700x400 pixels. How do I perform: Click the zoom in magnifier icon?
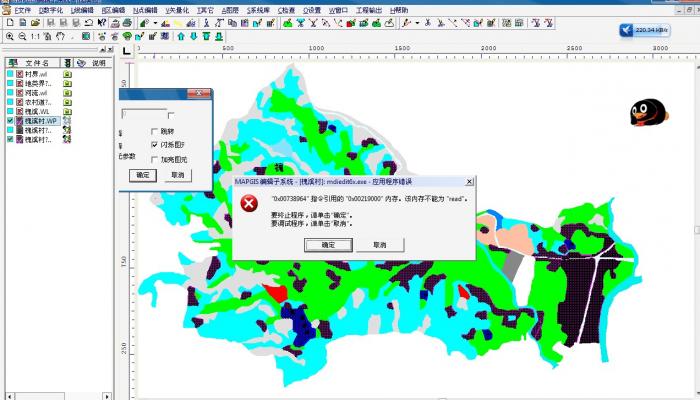tap(9, 37)
